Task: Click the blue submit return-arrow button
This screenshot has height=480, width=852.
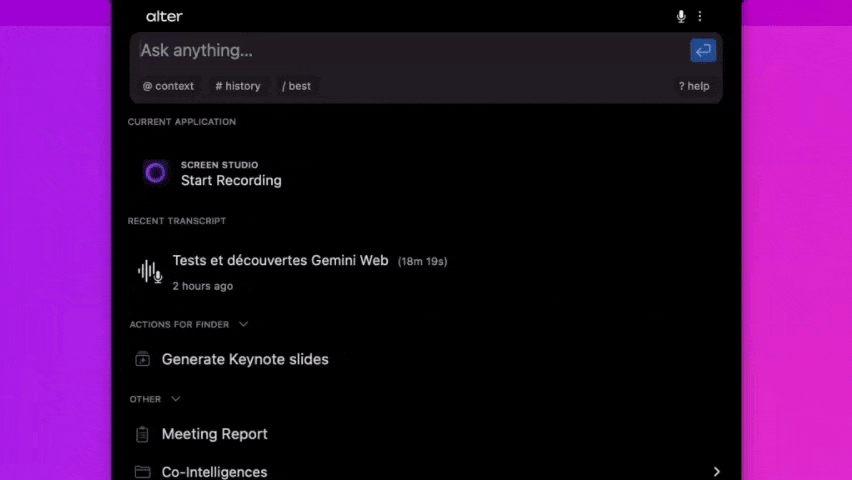Action: 703,51
